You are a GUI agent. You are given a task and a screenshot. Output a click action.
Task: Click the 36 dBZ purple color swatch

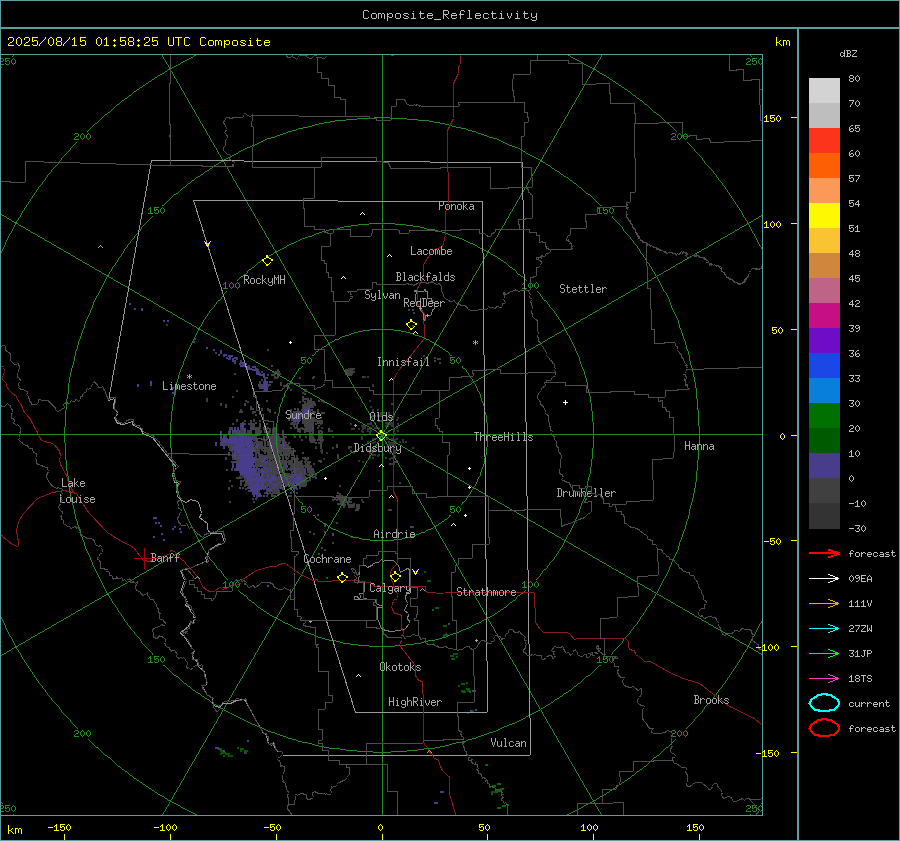[824, 340]
